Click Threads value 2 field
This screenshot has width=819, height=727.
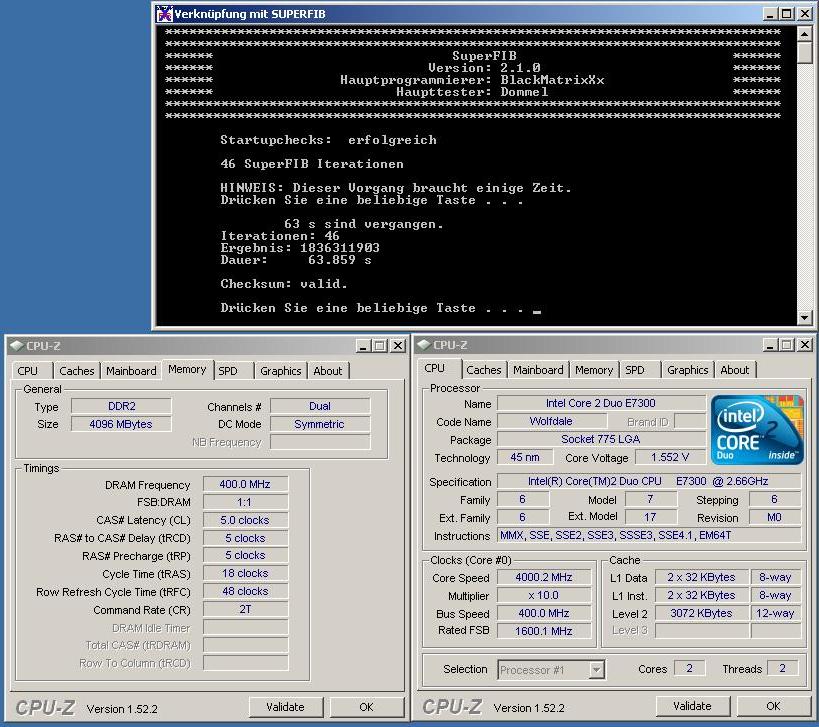[x=782, y=669]
